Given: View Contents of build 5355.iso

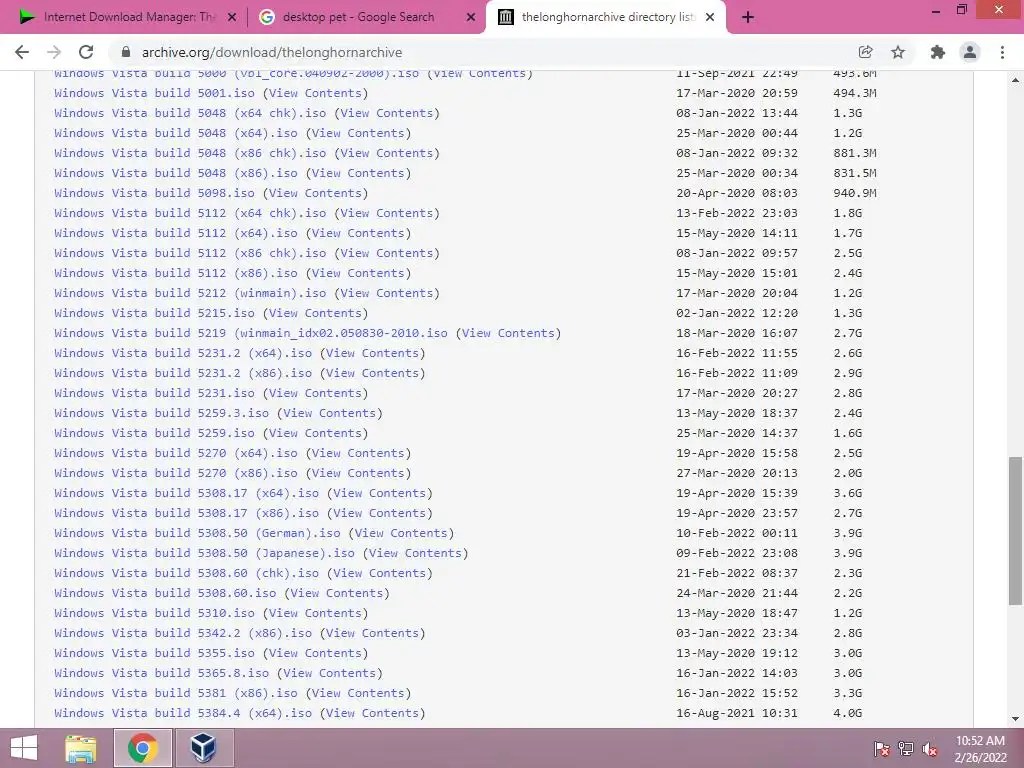Looking at the screenshot, I should (x=315, y=653).
